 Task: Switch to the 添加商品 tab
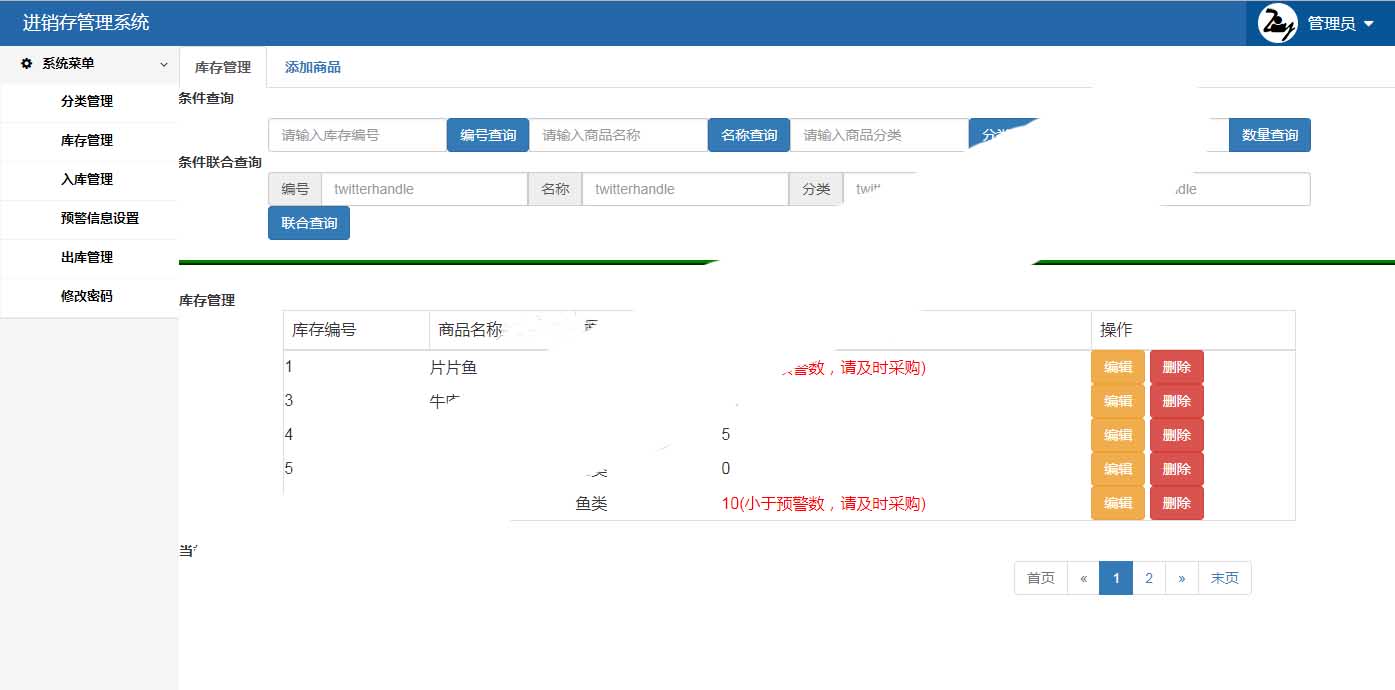point(313,67)
